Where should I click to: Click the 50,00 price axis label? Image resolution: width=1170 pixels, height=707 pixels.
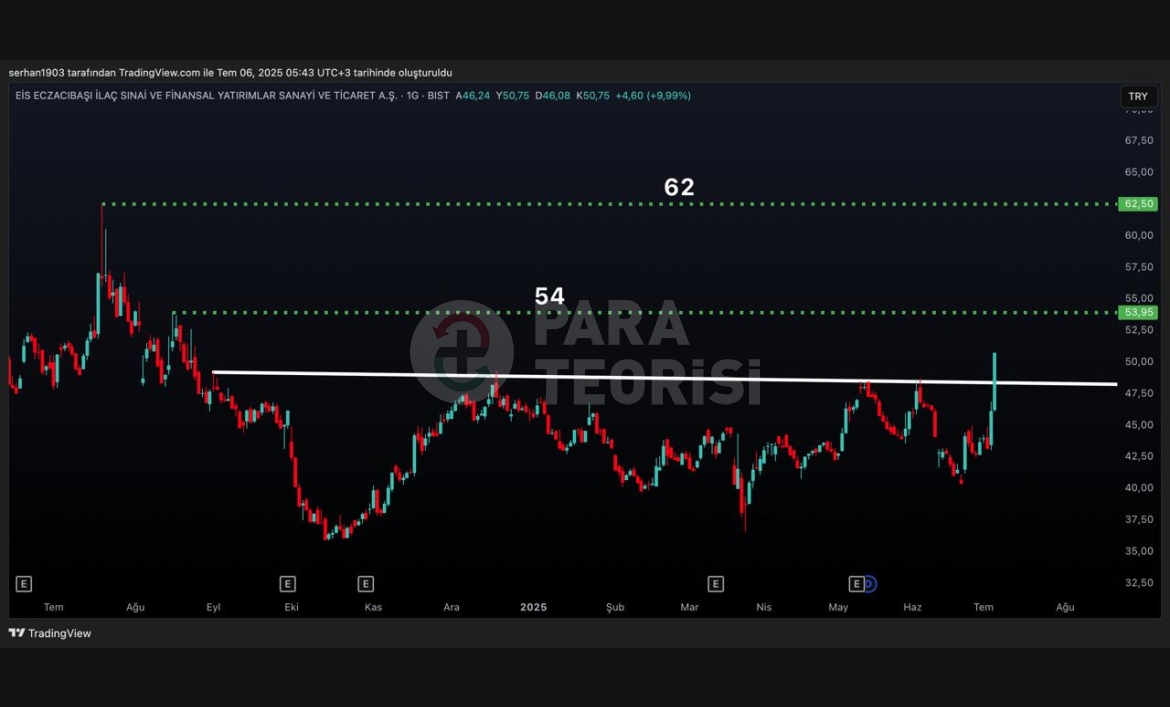(x=1139, y=362)
